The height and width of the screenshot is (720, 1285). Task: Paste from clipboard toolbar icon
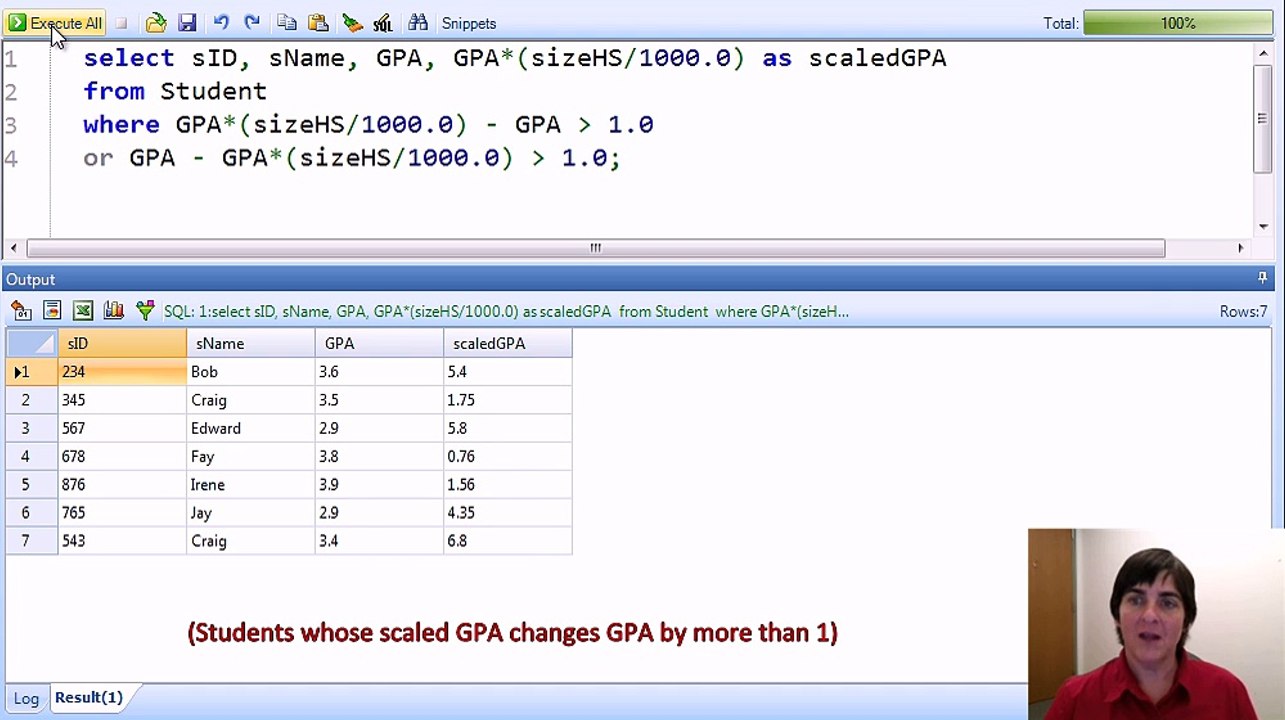(318, 23)
